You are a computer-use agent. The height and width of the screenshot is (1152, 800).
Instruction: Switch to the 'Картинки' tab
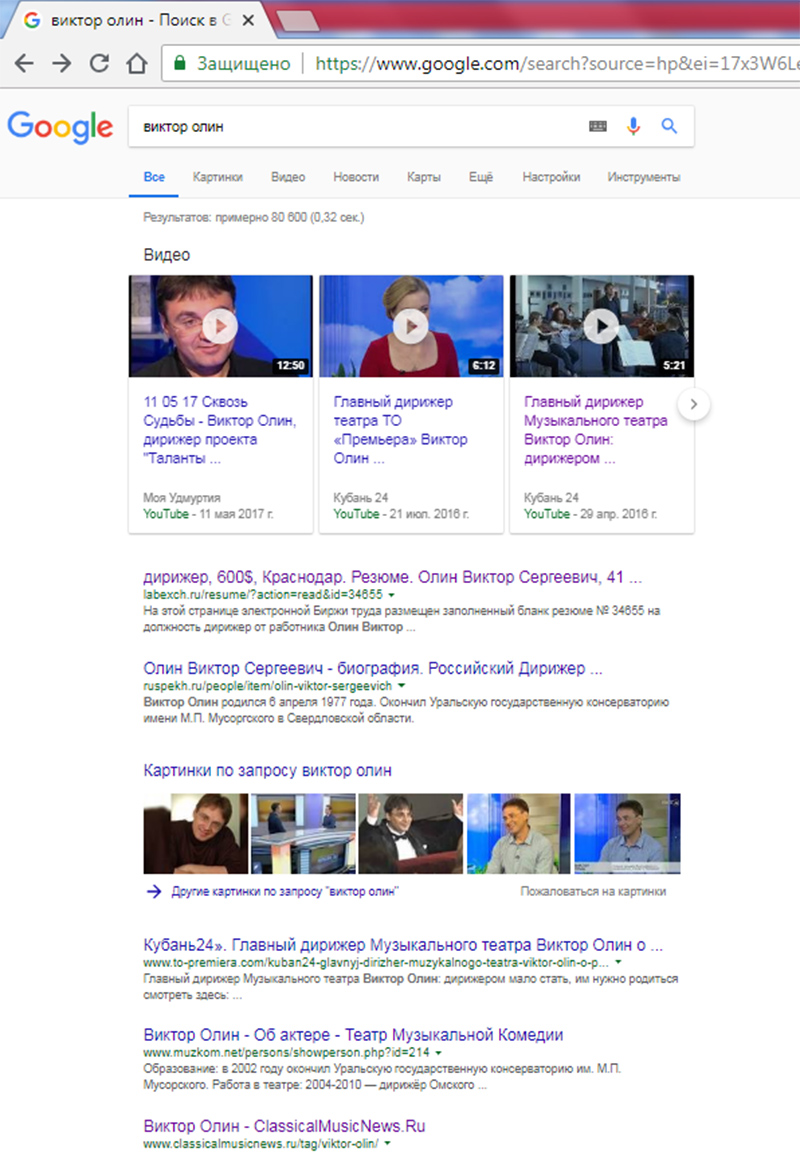coord(217,177)
